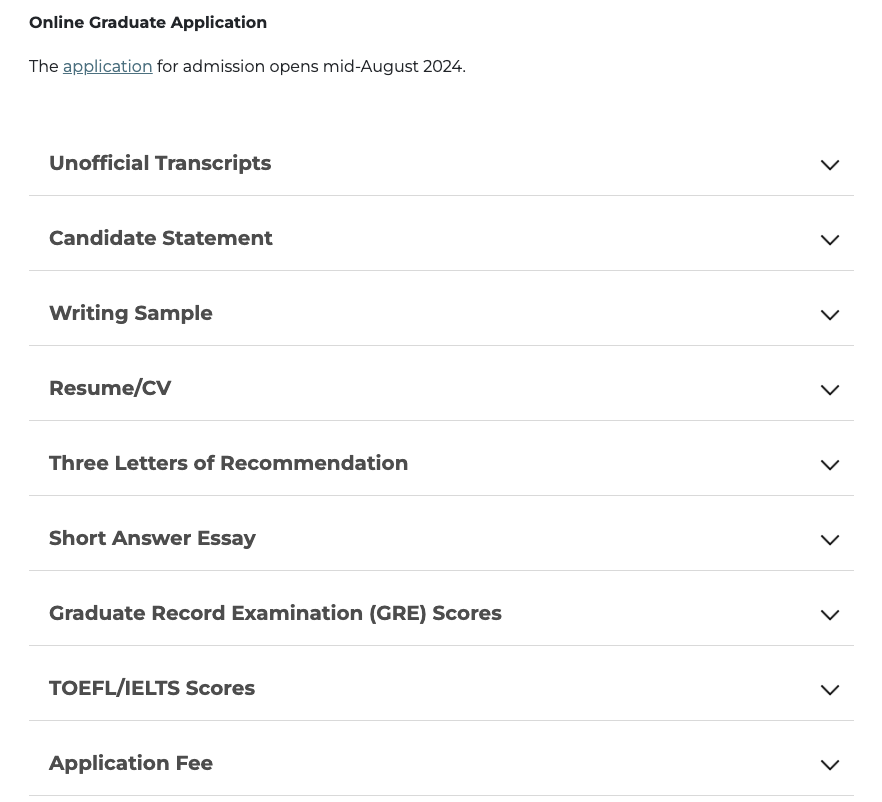Screen dimensions: 882x802
Task: Click the chevron beside Application Fee
Action: 830,765
